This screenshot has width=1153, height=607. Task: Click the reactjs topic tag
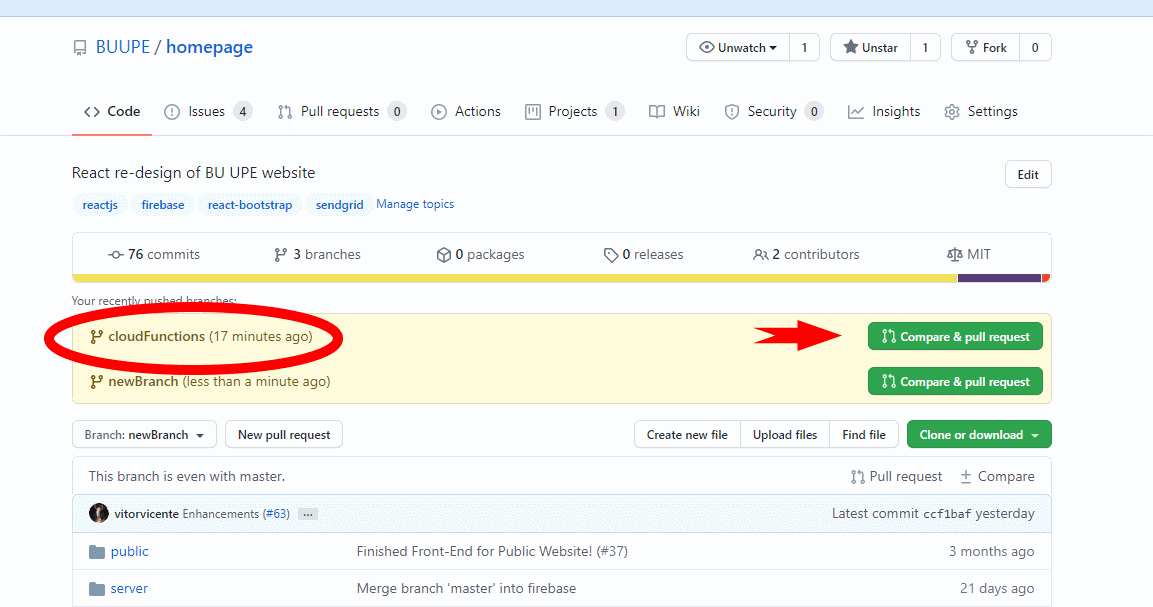100,205
